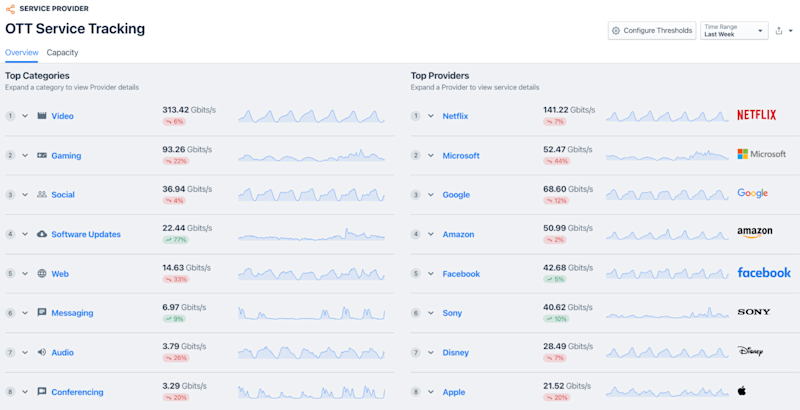
Task: Click the Sony logo
Action: 754,312
